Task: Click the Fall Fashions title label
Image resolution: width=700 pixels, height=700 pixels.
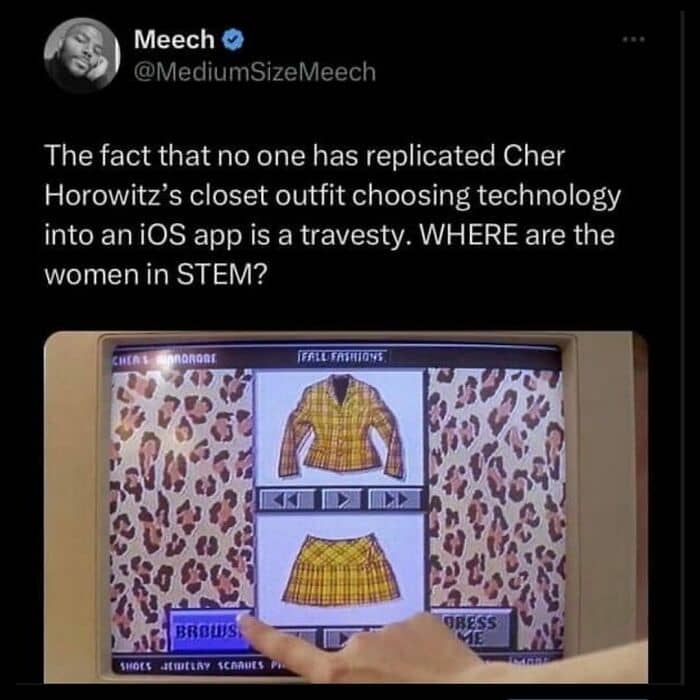Action: pyautogui.click(x=342, y=357)
